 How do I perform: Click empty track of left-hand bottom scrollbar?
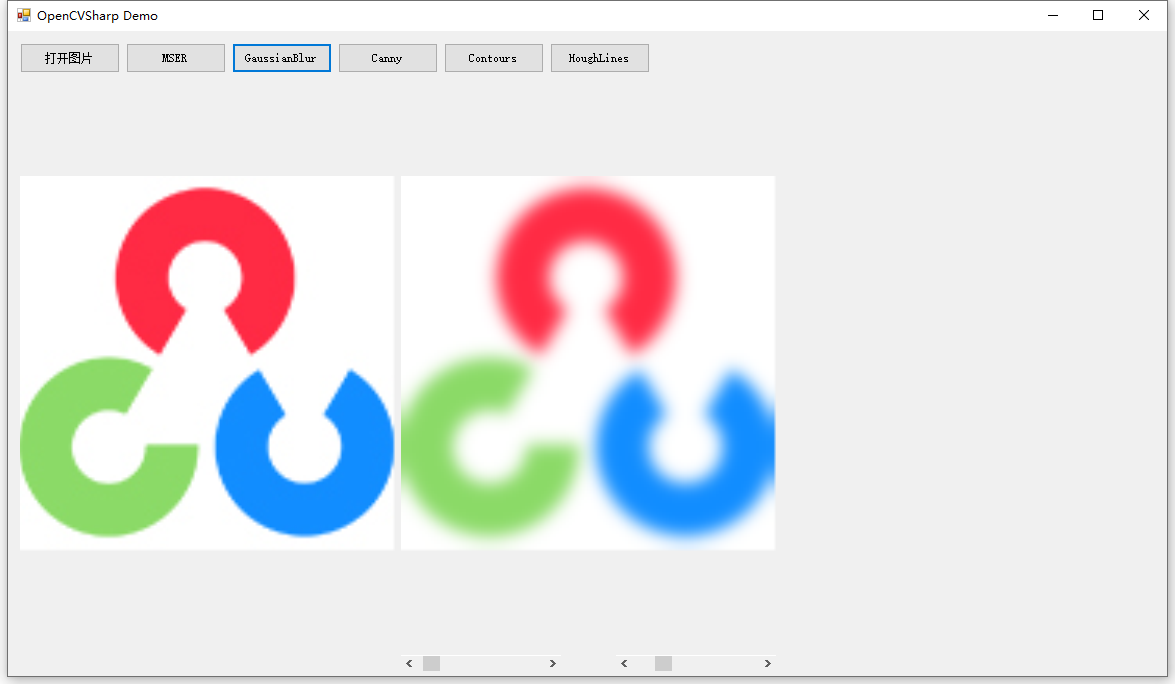click(492, 663)
